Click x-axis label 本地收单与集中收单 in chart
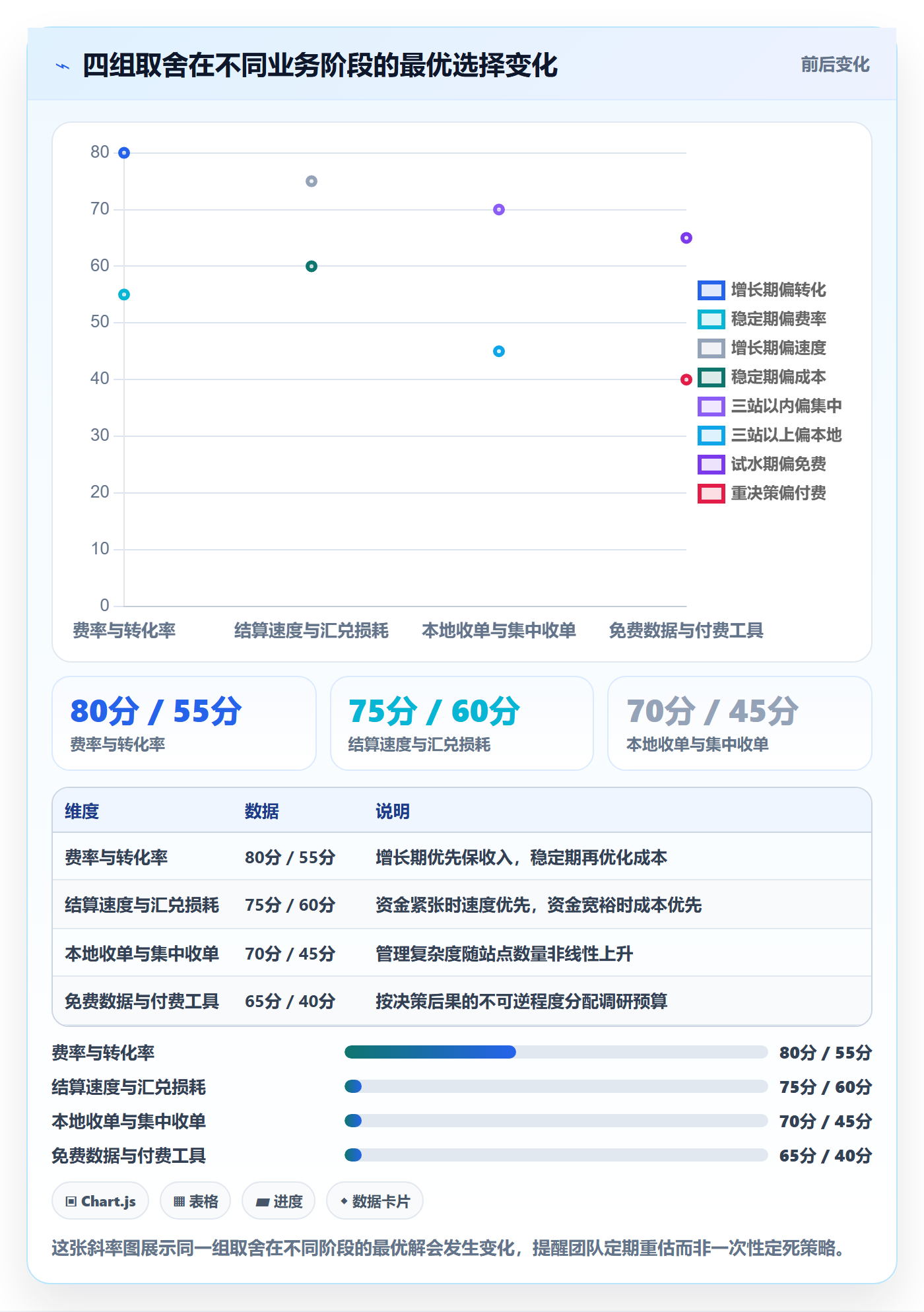924x1312 pixels. coord(499,630)
